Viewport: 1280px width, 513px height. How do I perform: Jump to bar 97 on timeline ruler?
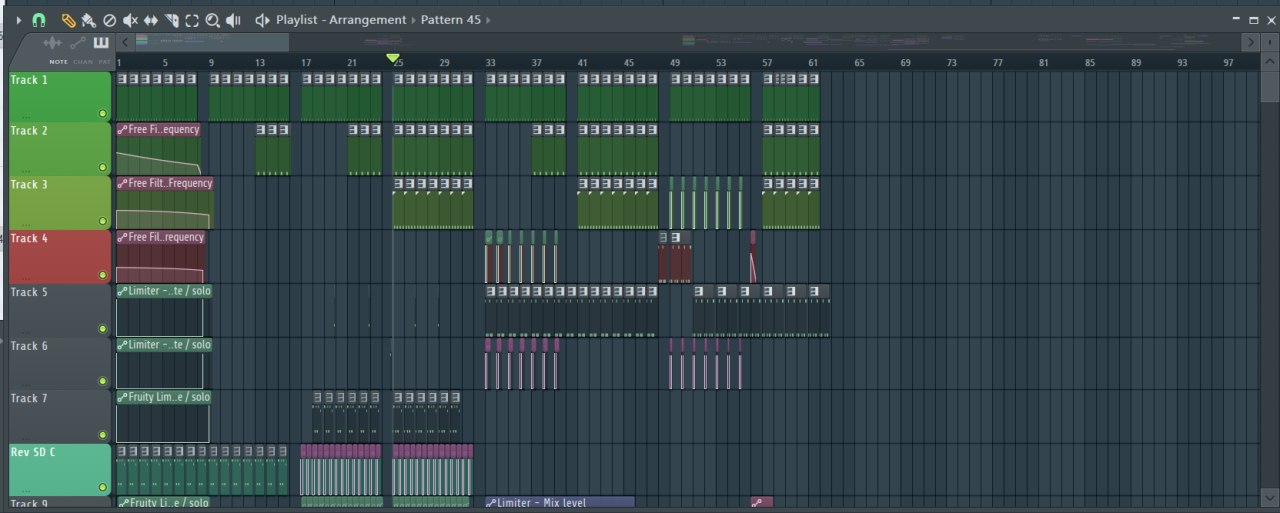[x=1229, y=63]
